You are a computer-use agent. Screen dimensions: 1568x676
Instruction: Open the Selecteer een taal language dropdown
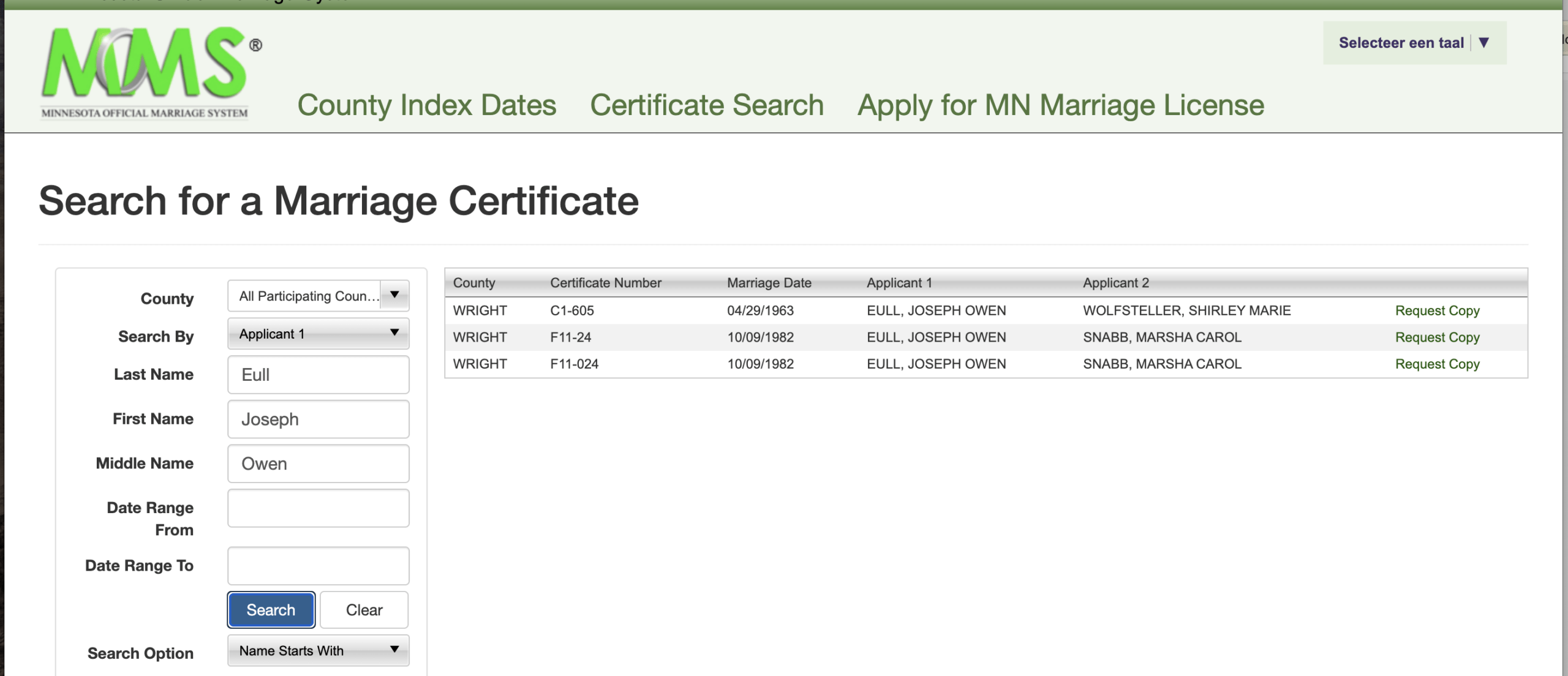[x=1414, y=43]
